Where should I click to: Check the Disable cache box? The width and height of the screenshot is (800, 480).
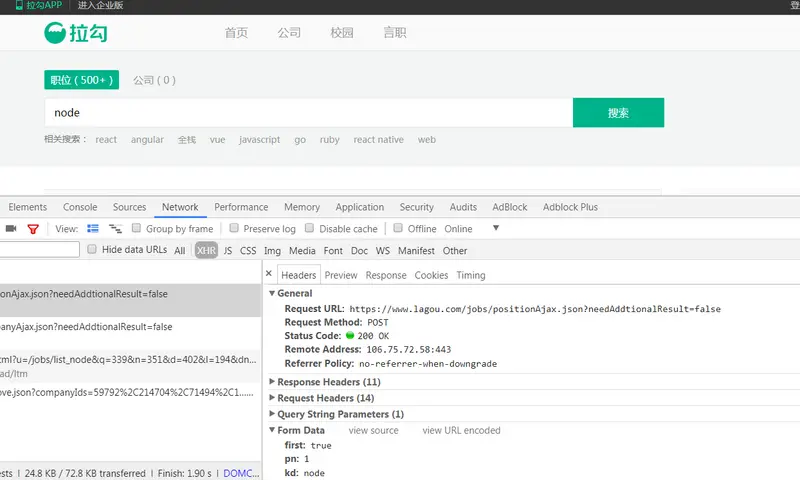coord(309,228)
